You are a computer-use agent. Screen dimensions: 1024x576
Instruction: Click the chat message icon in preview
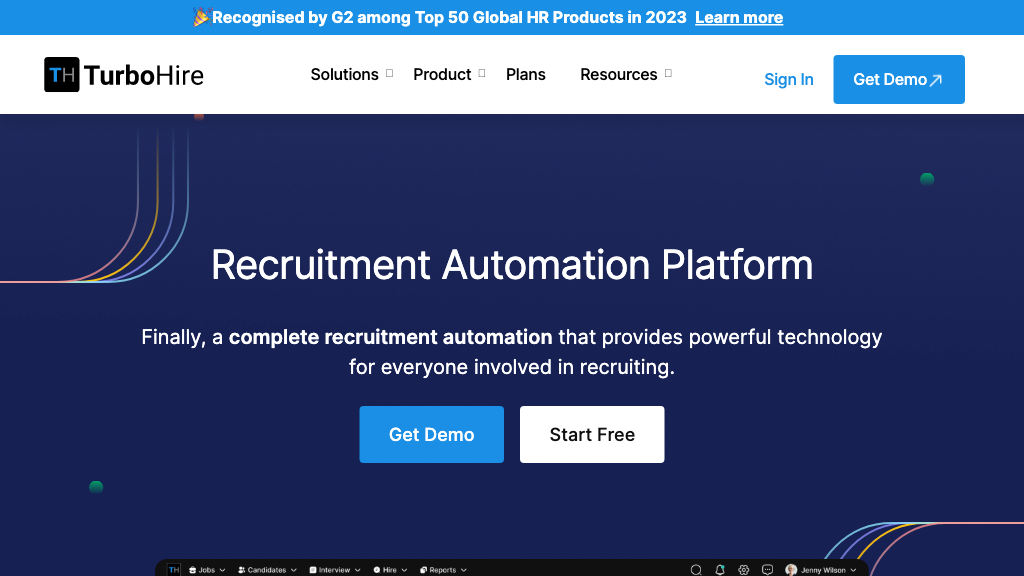click(x=767, y=570)
